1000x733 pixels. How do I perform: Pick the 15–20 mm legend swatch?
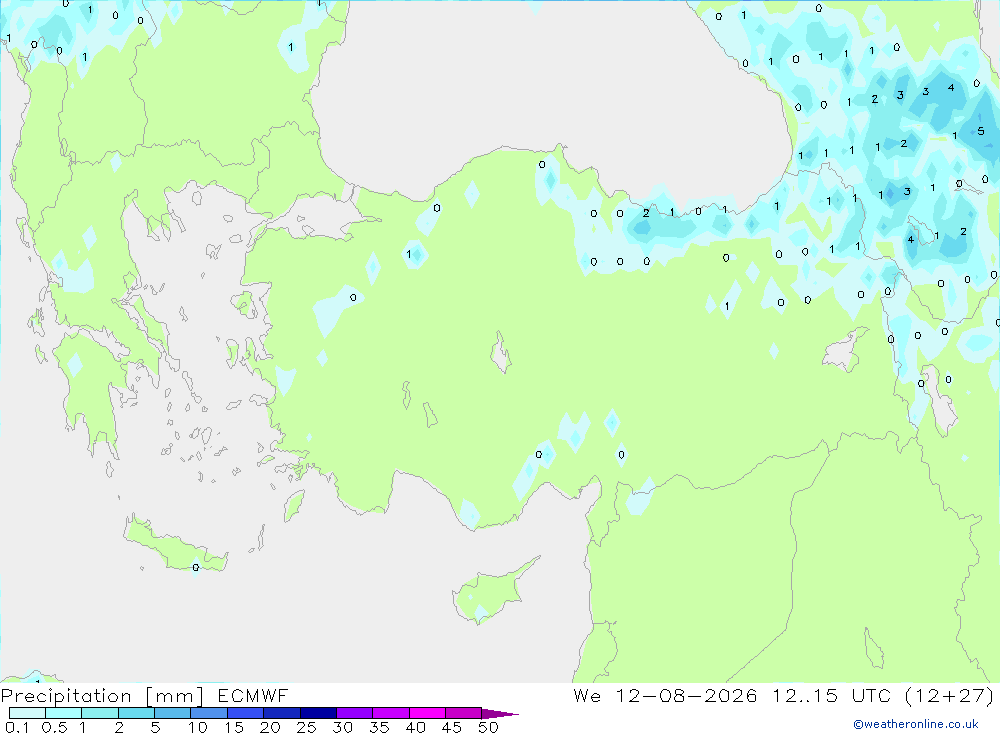pyautogui.click(x=245, y=713)
